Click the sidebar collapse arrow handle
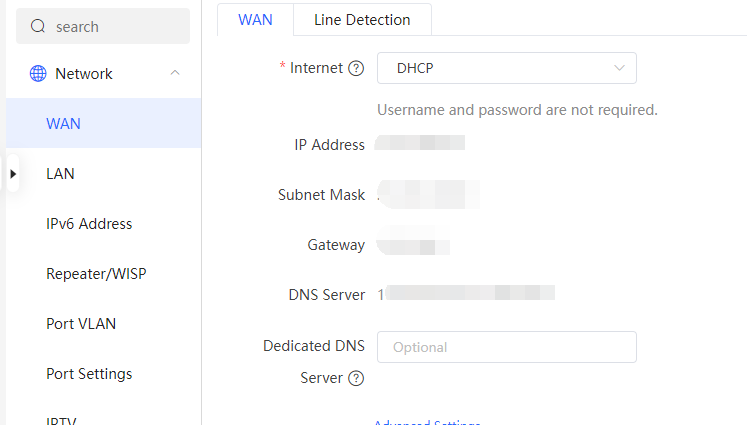Screen dimensions: 747x425 (13, 174)
